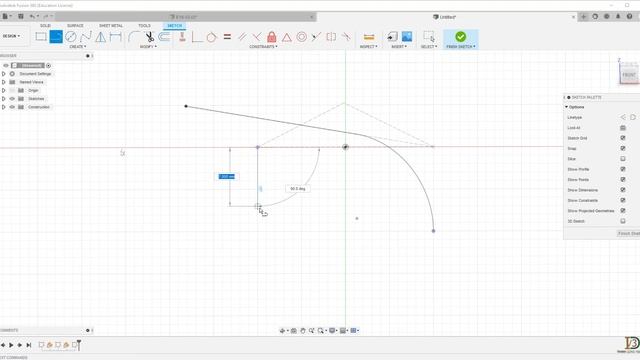Viewport: 640px width, 360px height.
Task: Select the Circle sketch tool
Action: click(71, 37)
